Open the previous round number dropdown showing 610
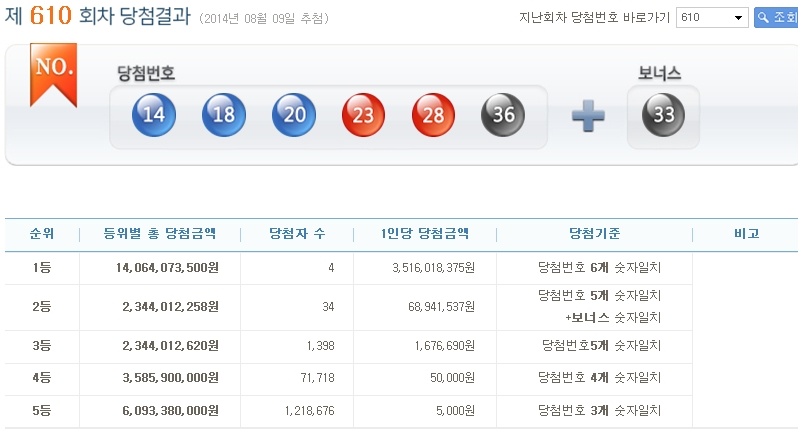This screenshot has height=436, width=798. 711,17
